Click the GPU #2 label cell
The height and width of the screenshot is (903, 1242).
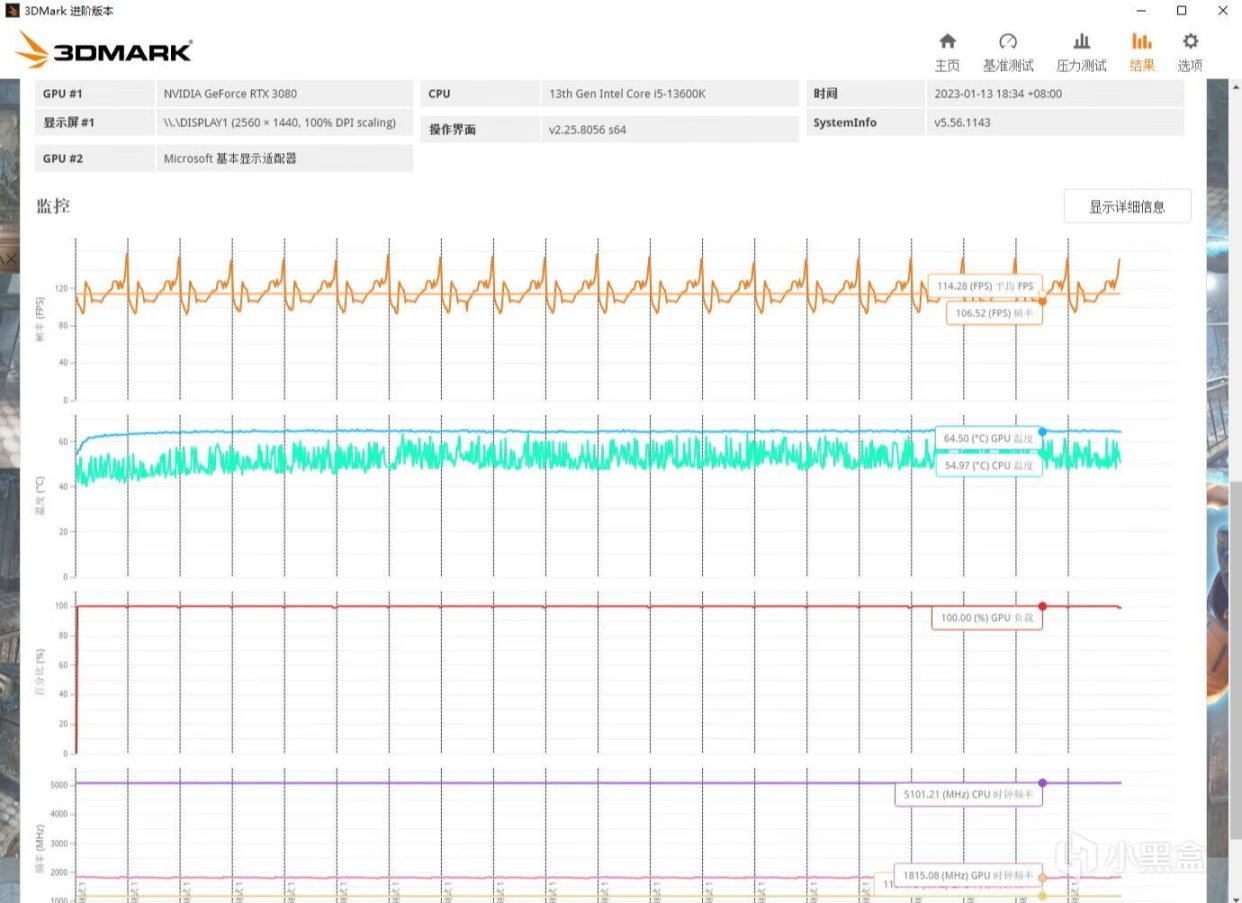(x=95, y=158)
